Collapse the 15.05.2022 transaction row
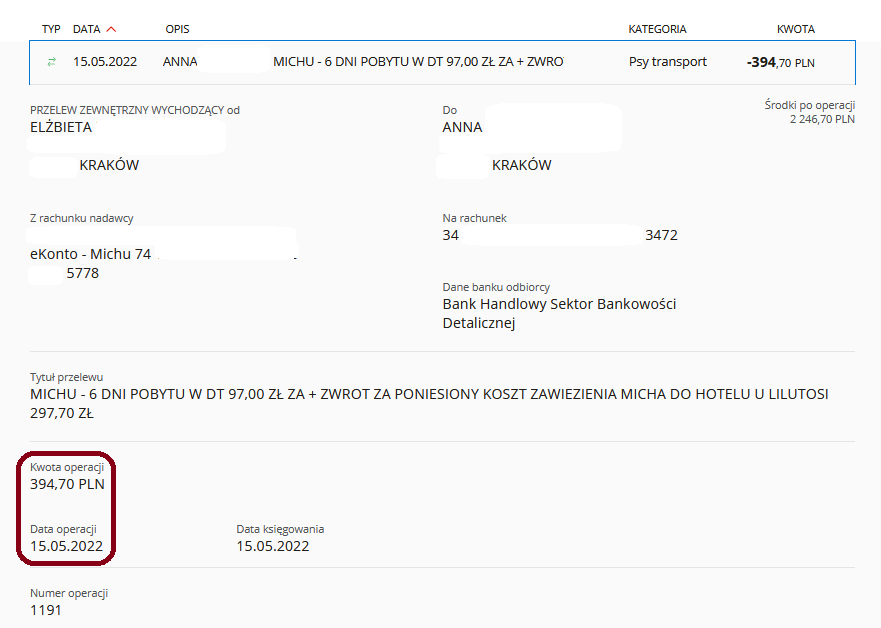The image size is (881, 628). [442, 62]
